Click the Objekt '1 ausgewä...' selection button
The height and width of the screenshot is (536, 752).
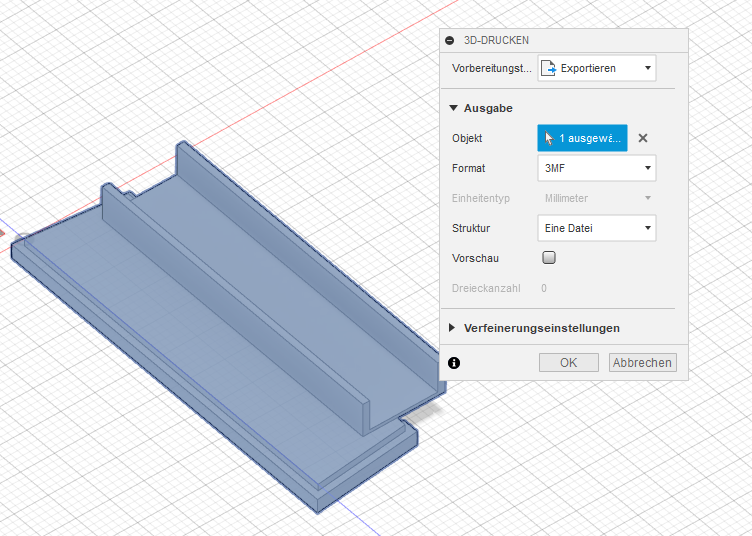[x=582, y=138]
